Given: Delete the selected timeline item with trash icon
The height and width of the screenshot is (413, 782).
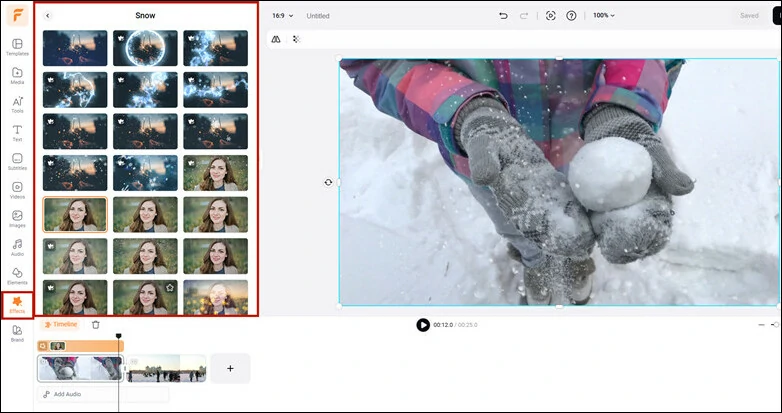Looking at the screenshot, I should (x=96, y=325).
